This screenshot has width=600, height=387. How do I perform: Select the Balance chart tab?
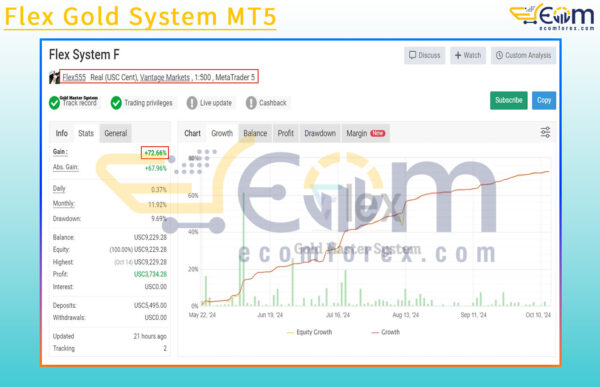tap(255, 133)
